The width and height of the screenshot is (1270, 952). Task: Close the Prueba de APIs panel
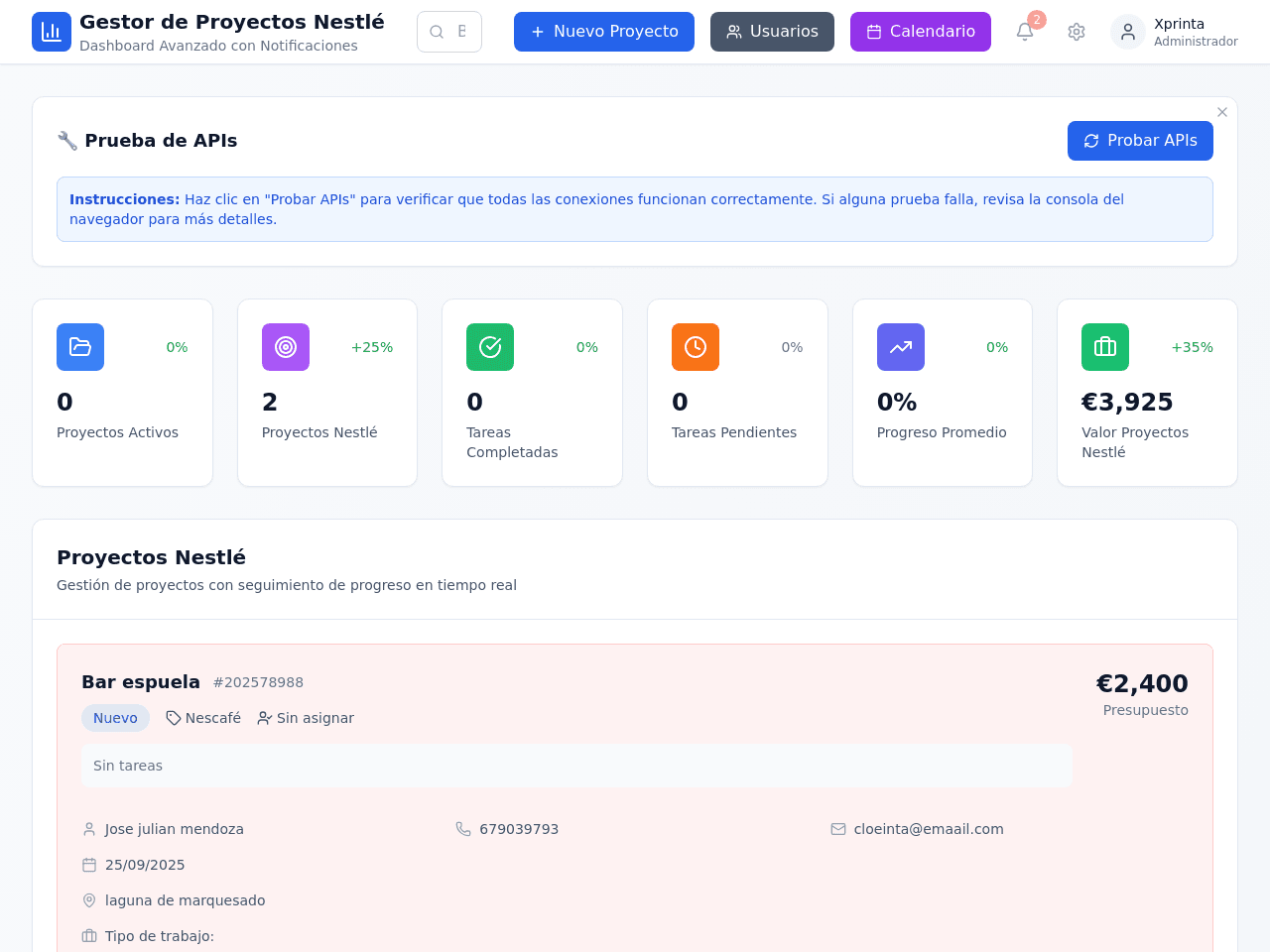tap(1222, 112)
